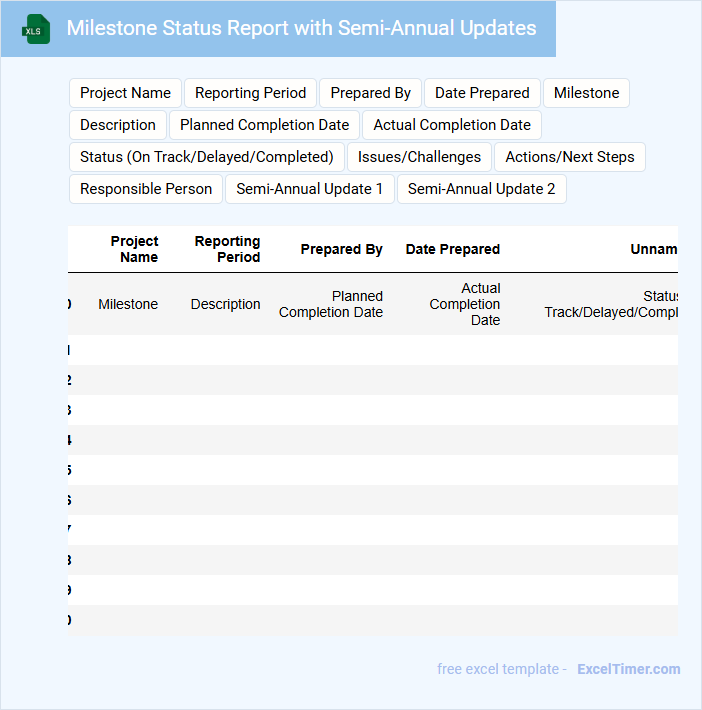Select the Milestone cell in the table
This screenshot has height=710, width=702.
tap(128, 304)
